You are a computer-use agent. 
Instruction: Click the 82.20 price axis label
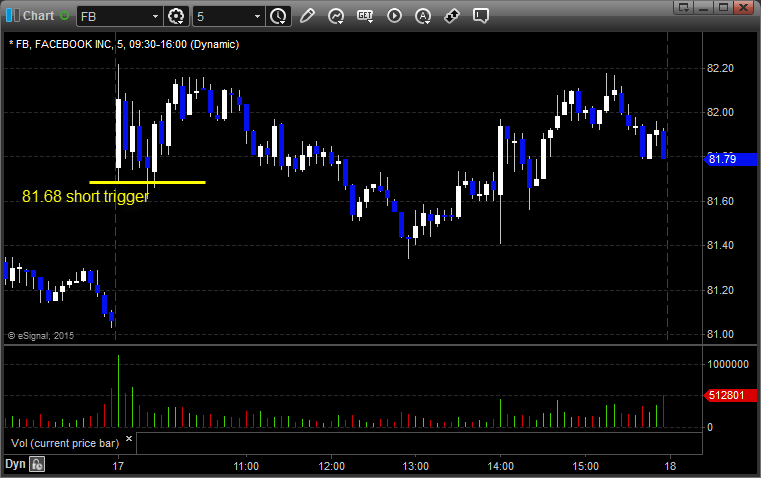(x=720, y=68)
